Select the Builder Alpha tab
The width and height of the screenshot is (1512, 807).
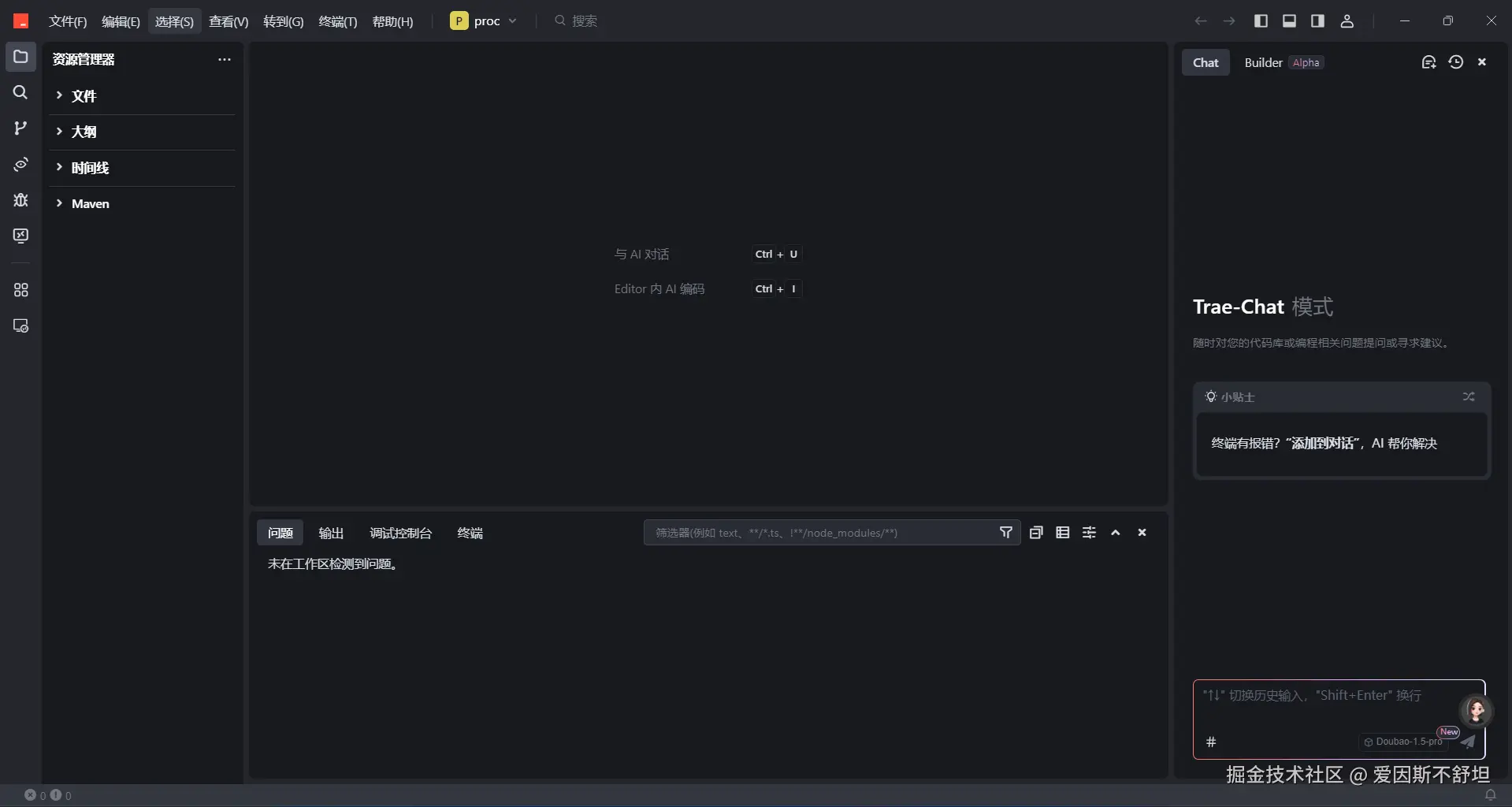coord(1284,62)
